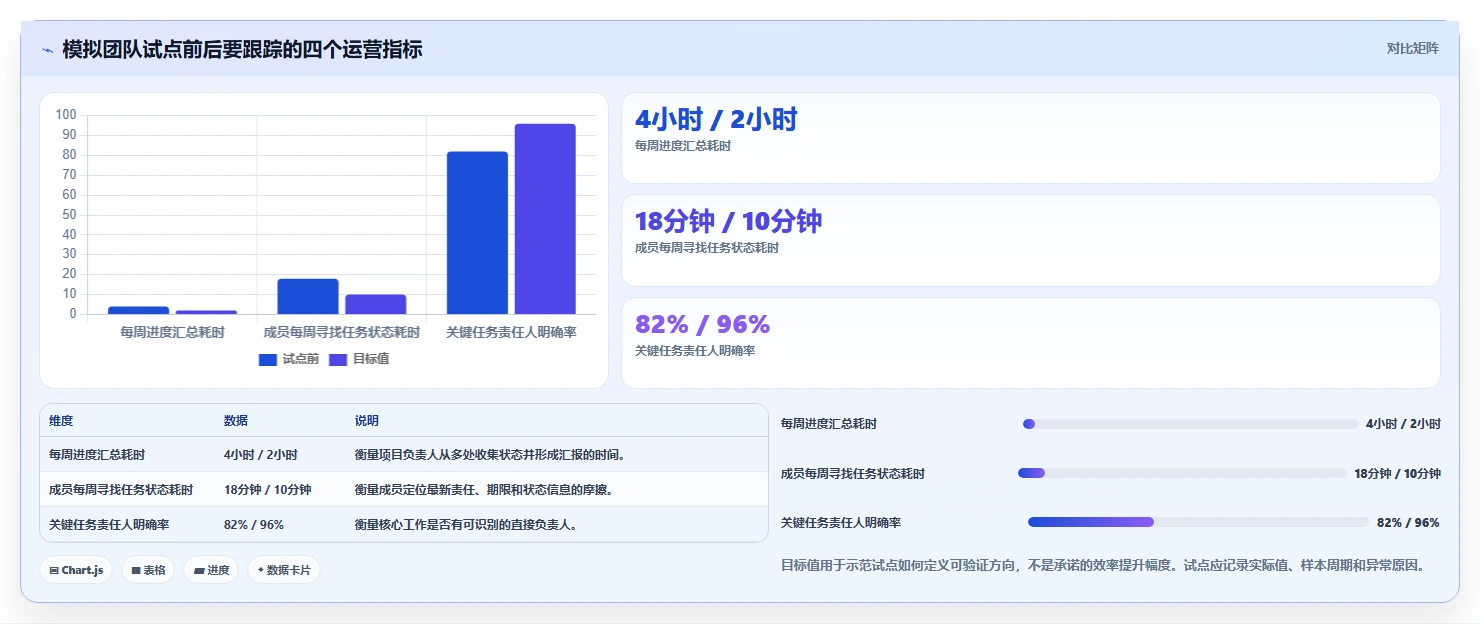The height and width of the screenshot is (624, 1480).
Task: Toggle the 目标值 legend item in the chart
Action: [359, 359]
